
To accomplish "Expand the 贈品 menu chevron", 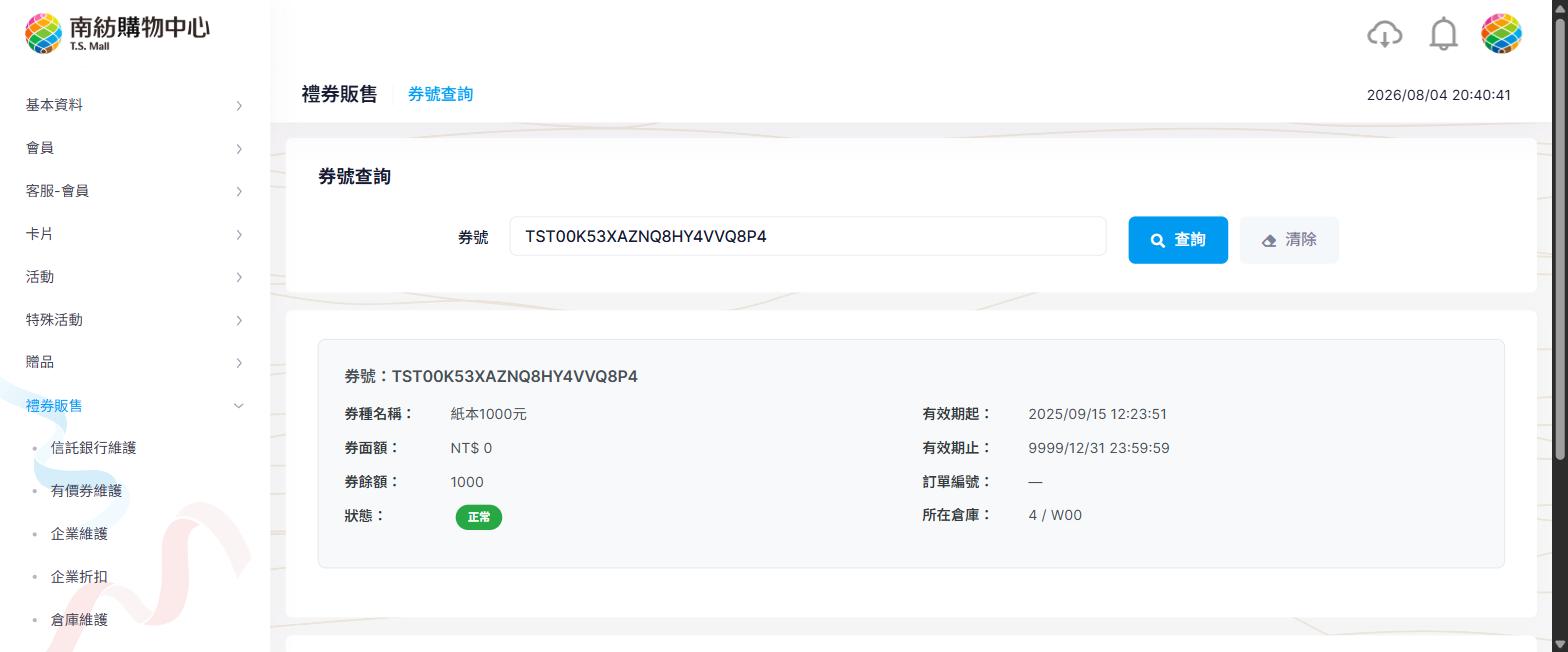I will (239, 363).
